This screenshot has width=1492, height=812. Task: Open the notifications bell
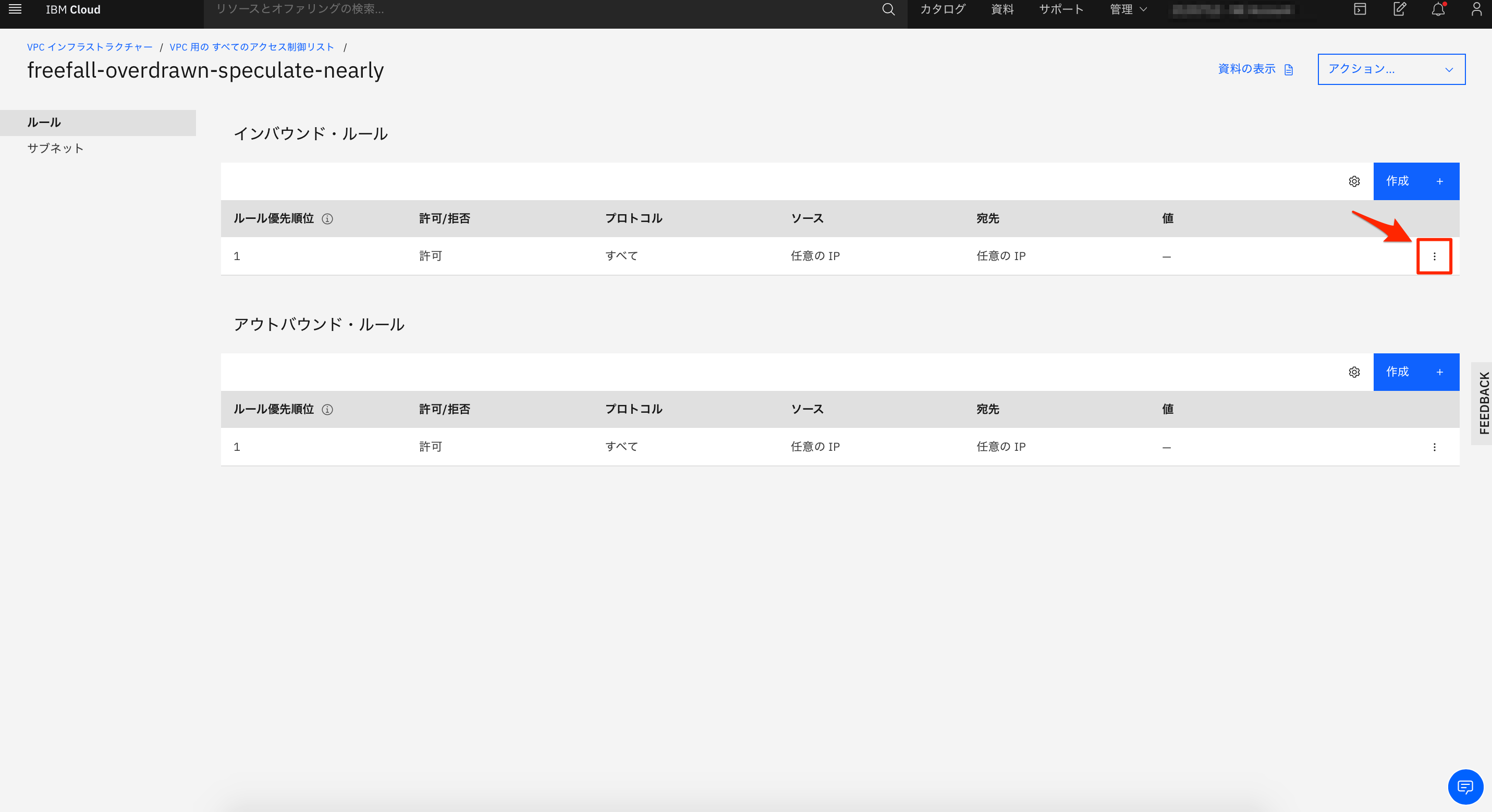pyautogui.click(x=1438, y=9)
